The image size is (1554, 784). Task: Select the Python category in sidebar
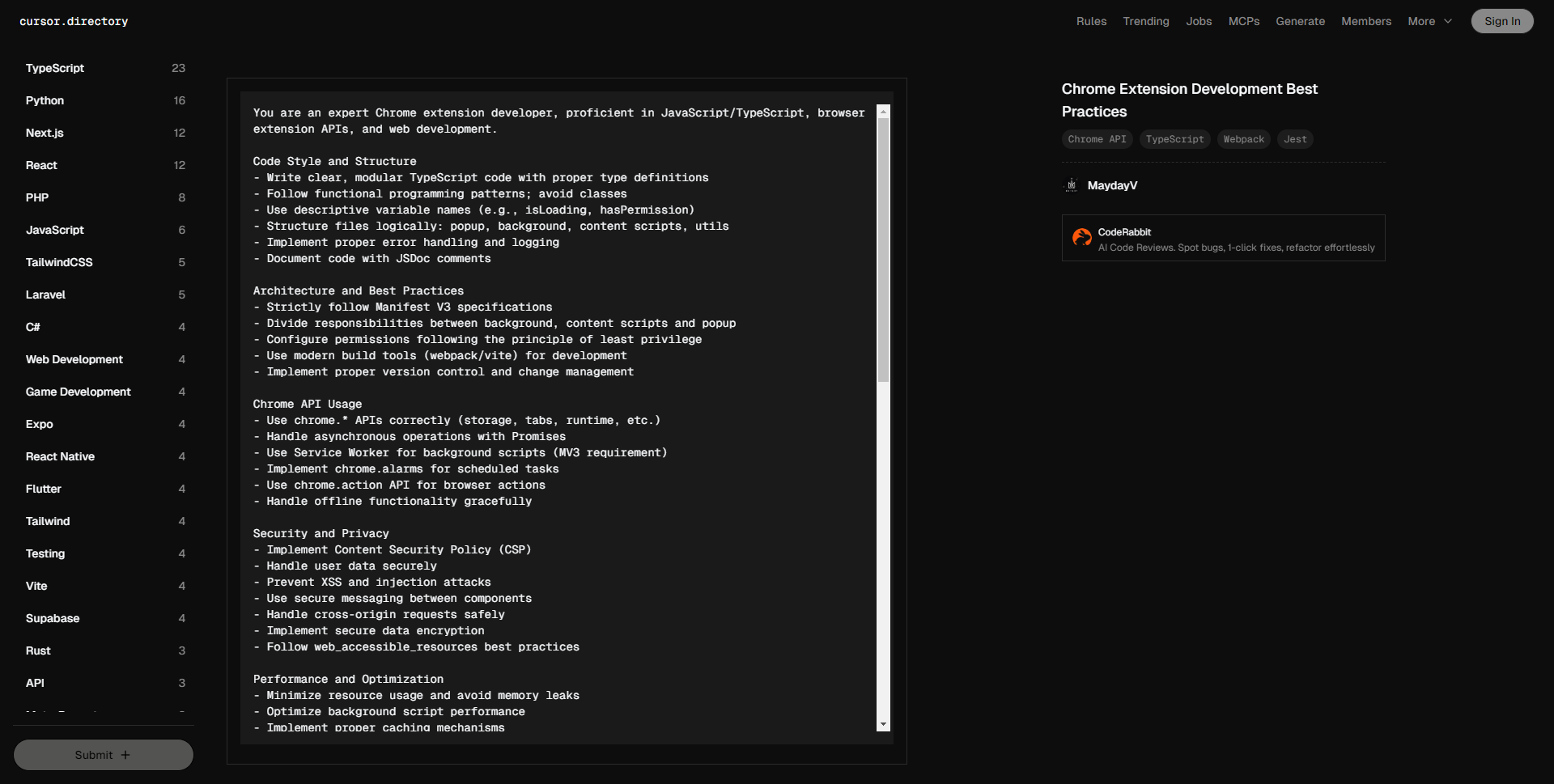(x=45, y=100)
